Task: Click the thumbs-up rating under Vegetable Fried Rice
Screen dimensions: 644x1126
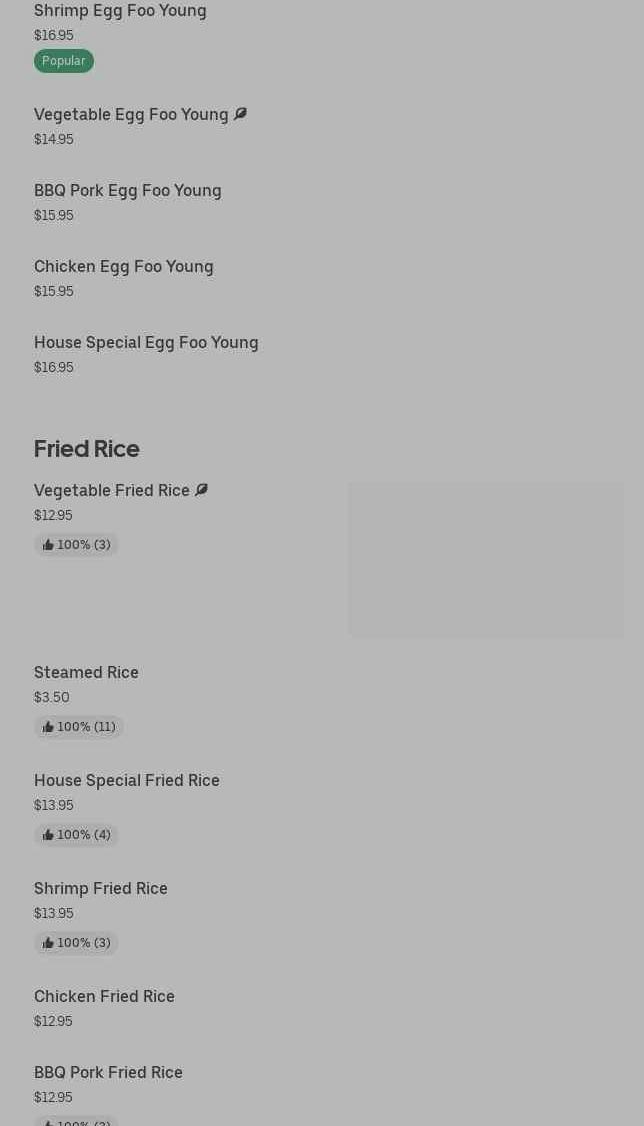Action: tap(76, 545)
